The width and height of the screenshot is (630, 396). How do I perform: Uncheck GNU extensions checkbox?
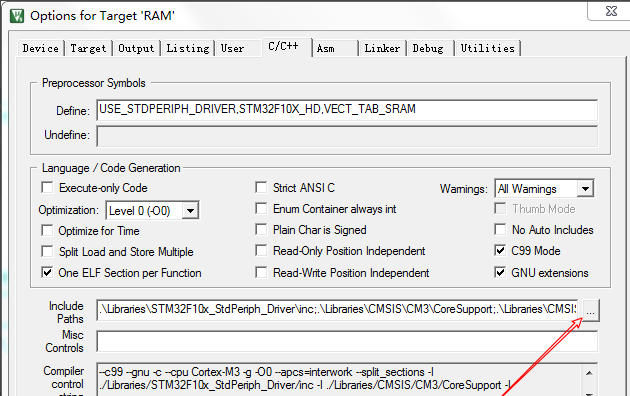tap(500, 273)
